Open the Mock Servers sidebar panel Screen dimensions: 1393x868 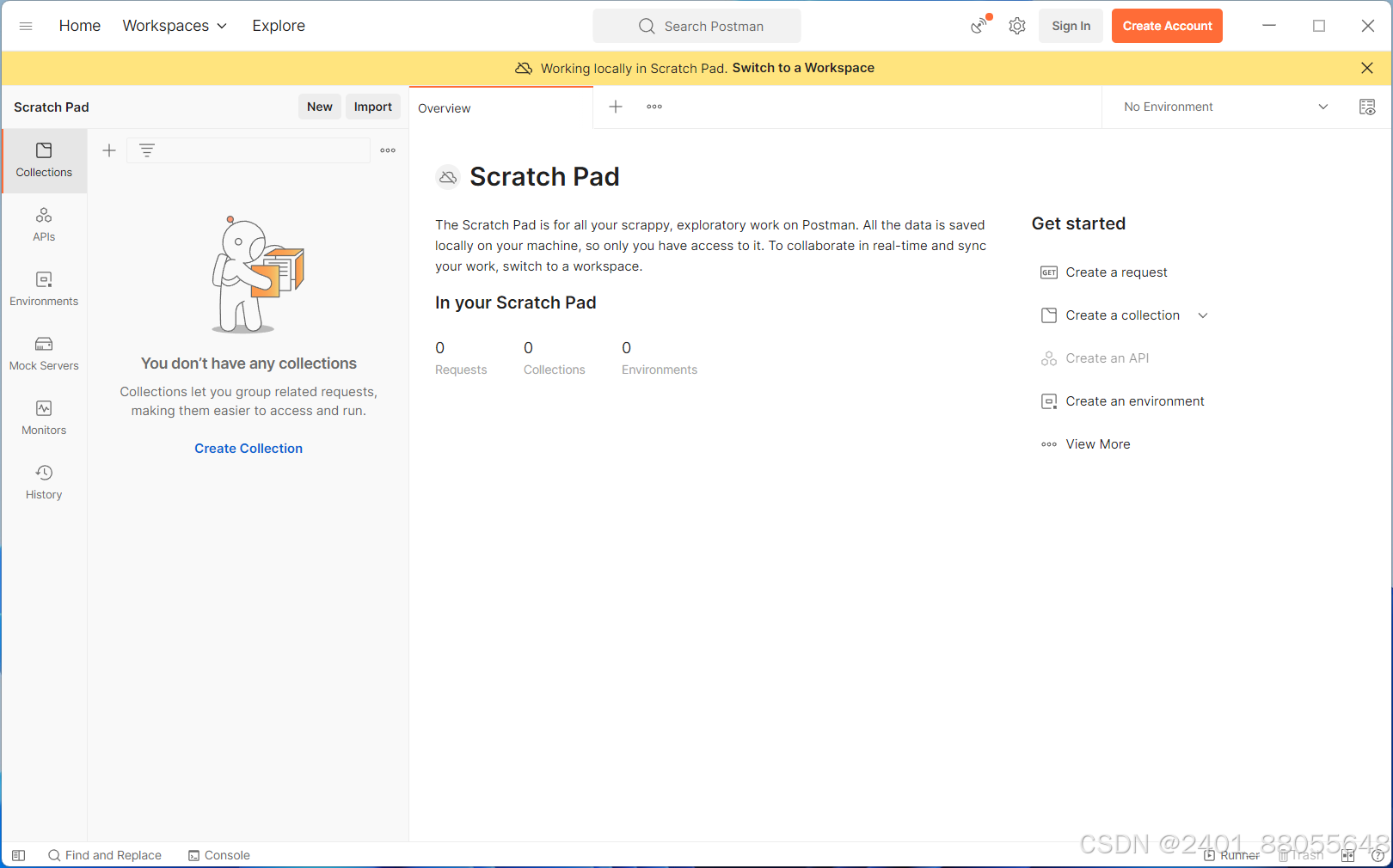tap(44, 354)
